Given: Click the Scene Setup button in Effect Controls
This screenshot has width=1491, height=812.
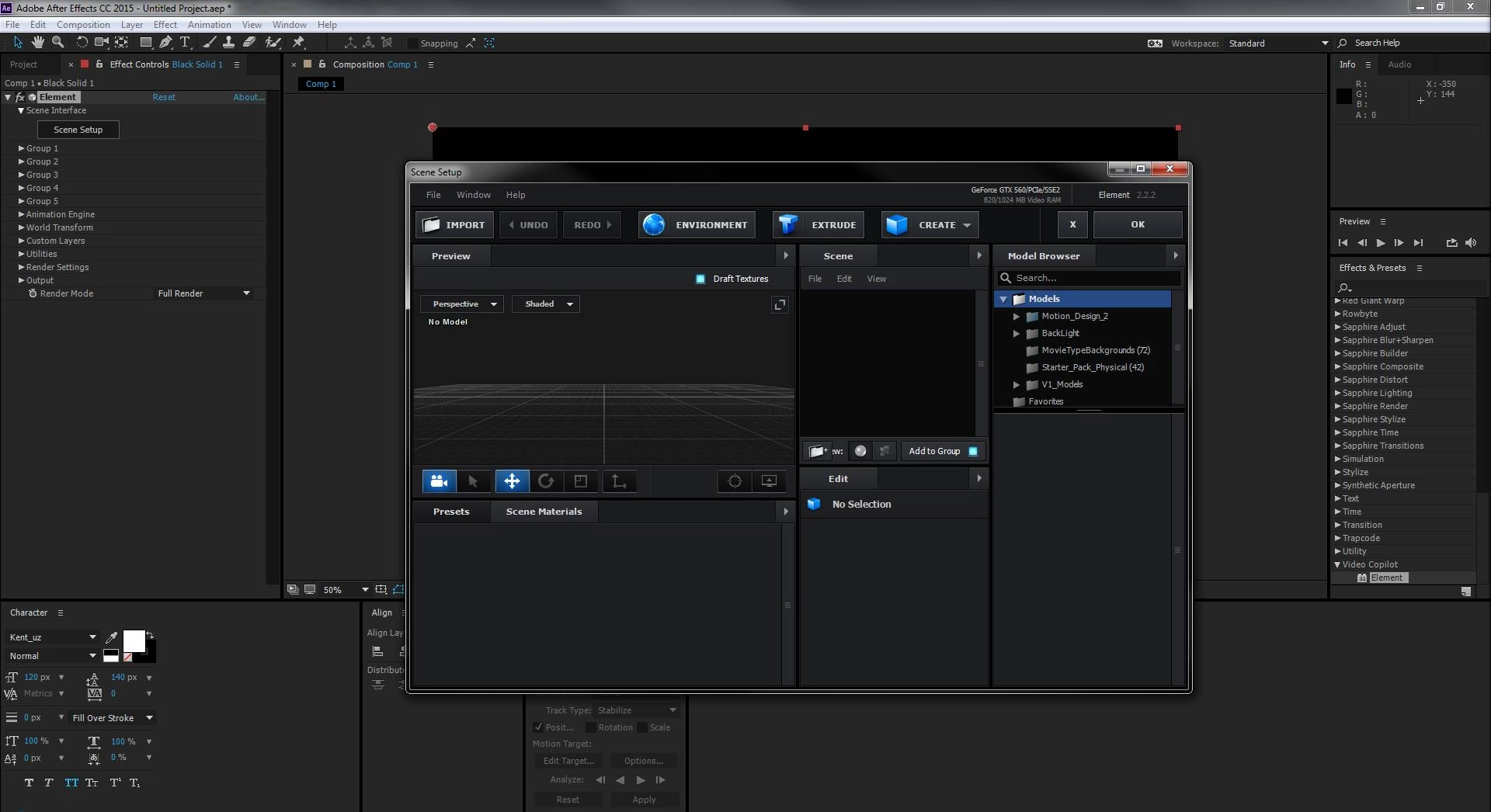Looking at the screenshot, I should pyautogui.click(x=78, y=130).
